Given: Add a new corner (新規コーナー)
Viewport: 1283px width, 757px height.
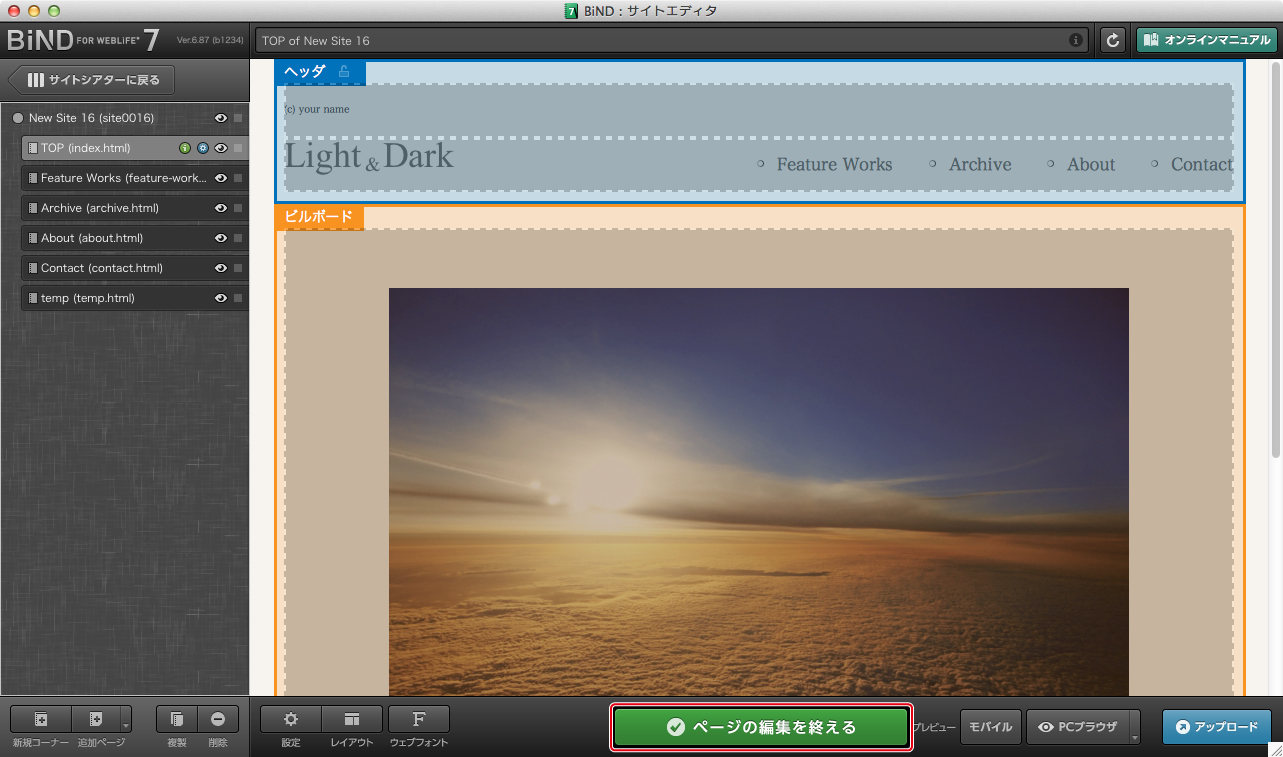Looking at the screenshot, I should (41, 719).
